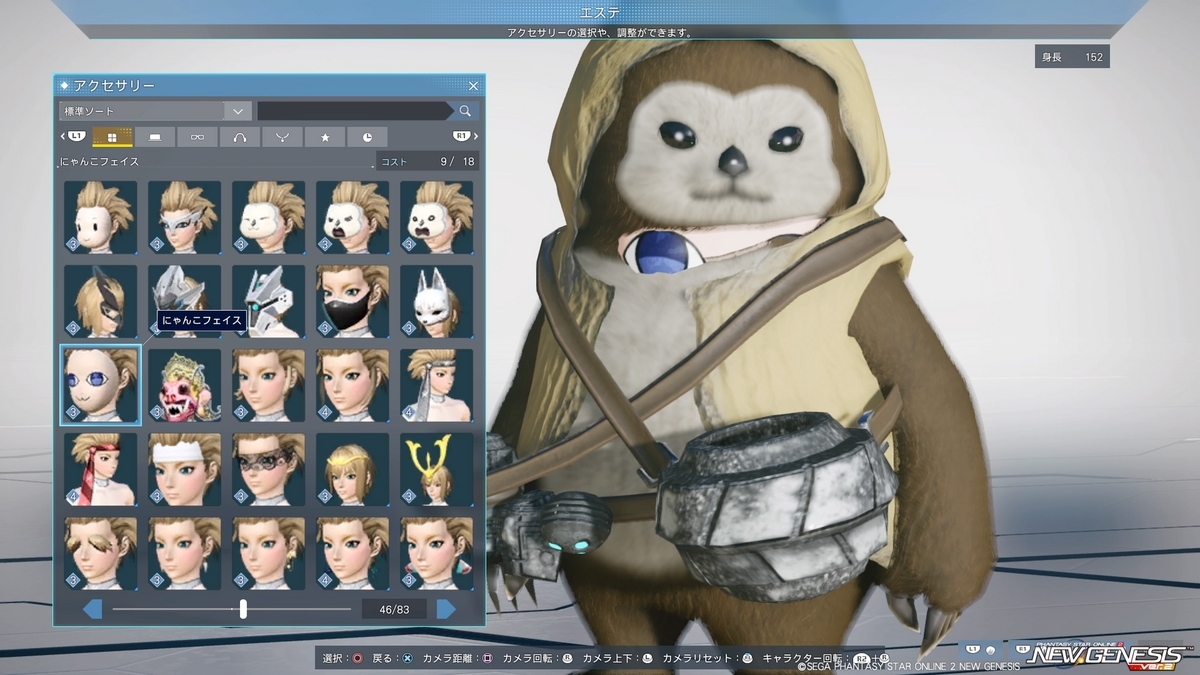This screenshot has width=1200, height=675.
Task: Click the search magnifier icon
Action: [x=465, y=111]
